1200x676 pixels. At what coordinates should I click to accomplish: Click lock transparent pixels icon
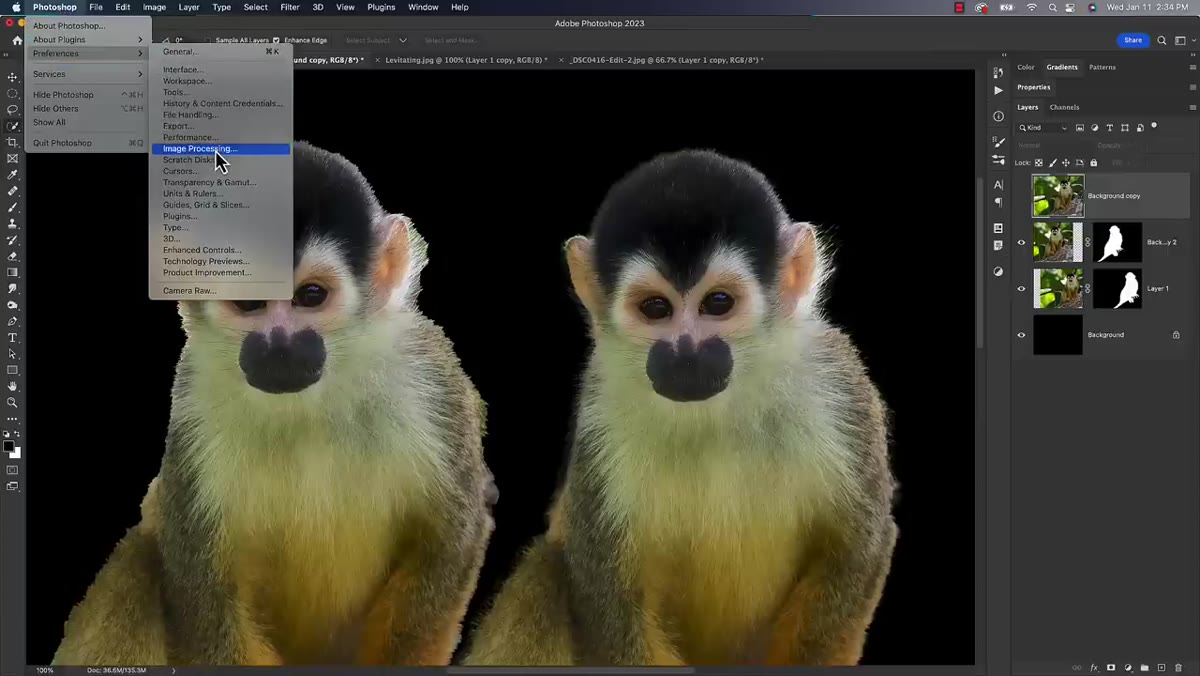click(x=1039, y=163)
